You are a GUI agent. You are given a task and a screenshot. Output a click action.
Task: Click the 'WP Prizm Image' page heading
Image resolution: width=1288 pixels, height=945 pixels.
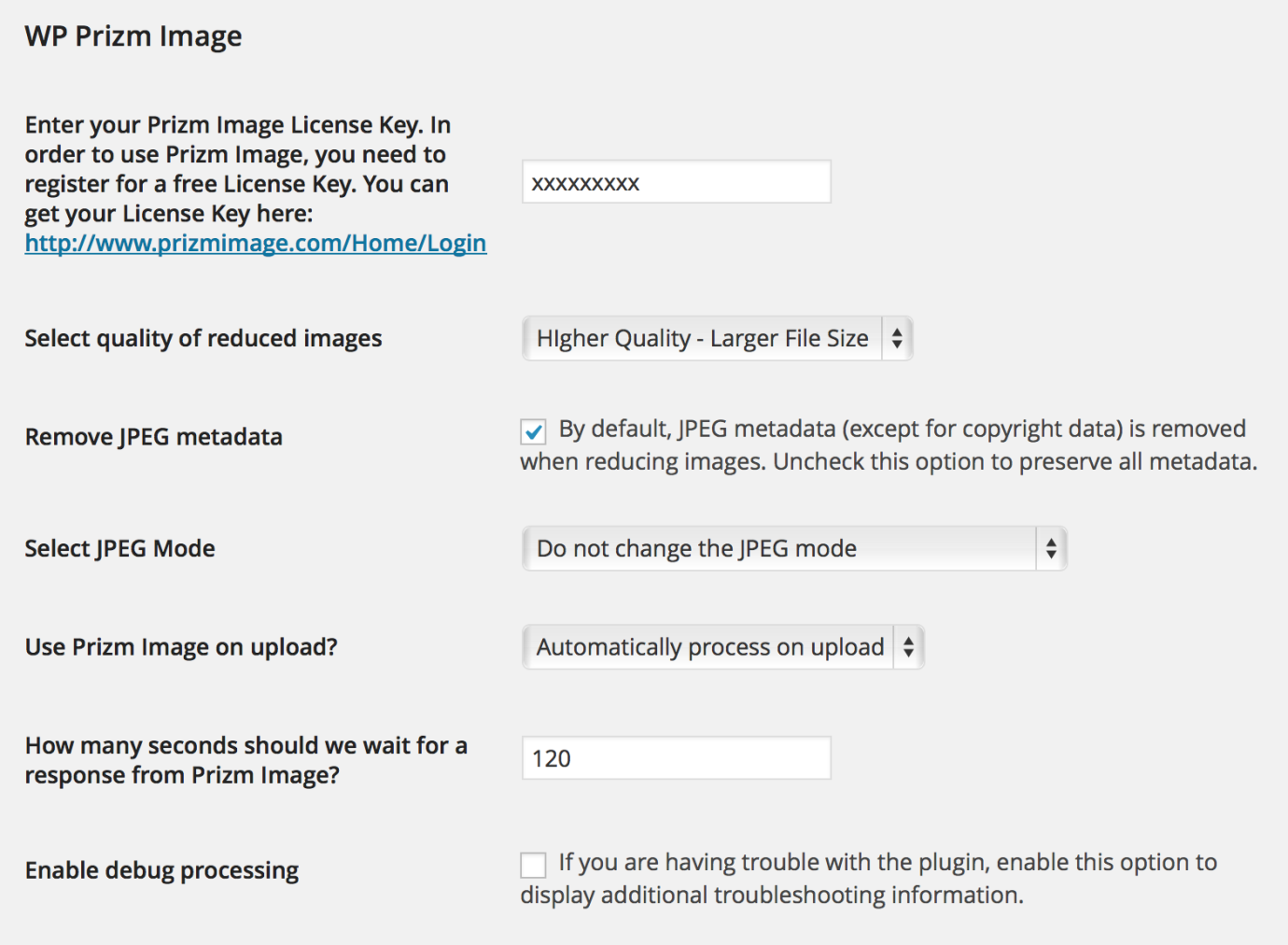coord(133,36)
